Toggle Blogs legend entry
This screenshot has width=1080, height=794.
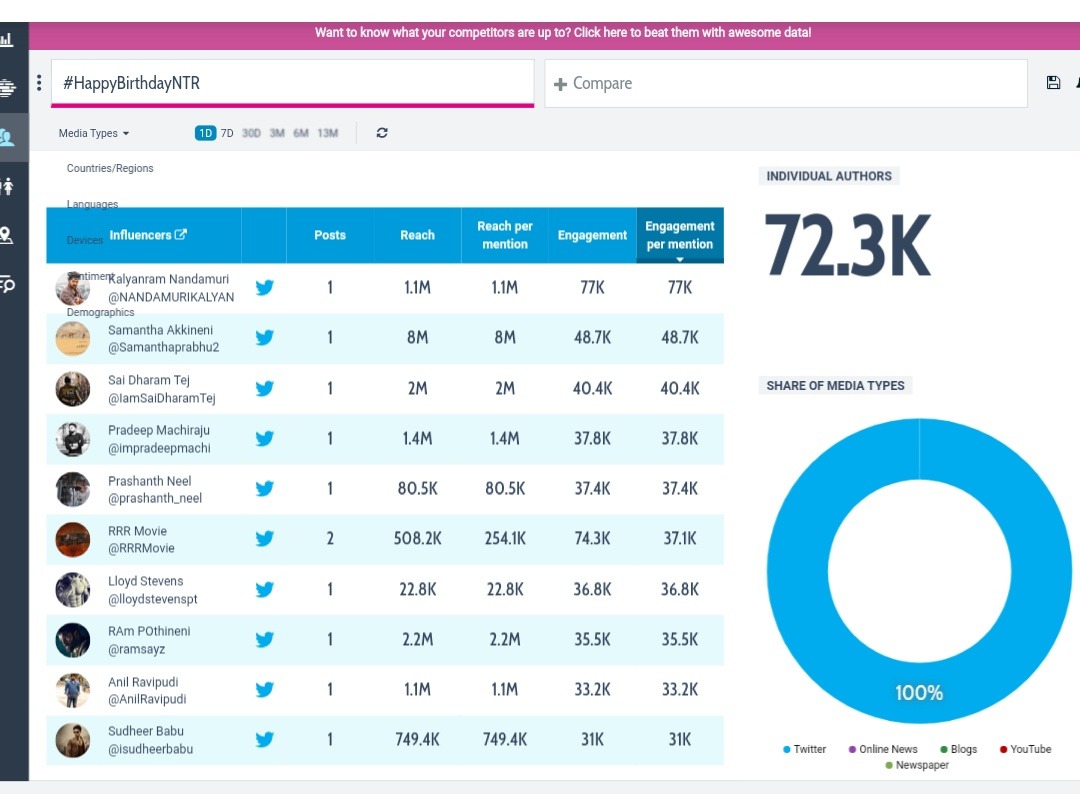coord(959,749)
